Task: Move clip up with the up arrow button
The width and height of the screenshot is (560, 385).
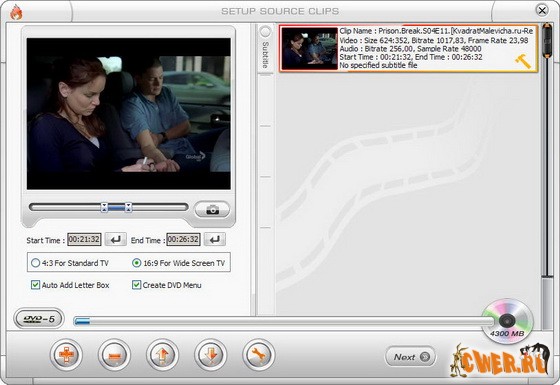Action: pyautogui.click(x=162, y=355)
